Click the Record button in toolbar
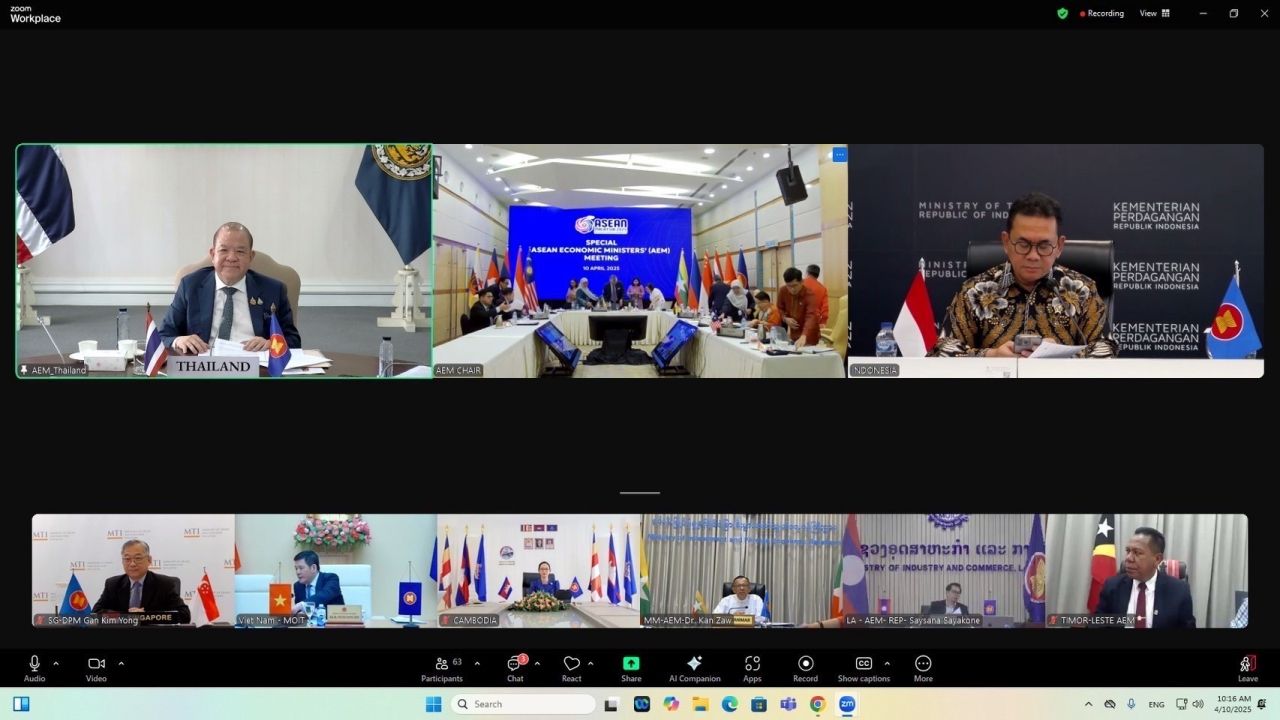The height and width of the screenshot is (720, 1280). click(805, 667)
